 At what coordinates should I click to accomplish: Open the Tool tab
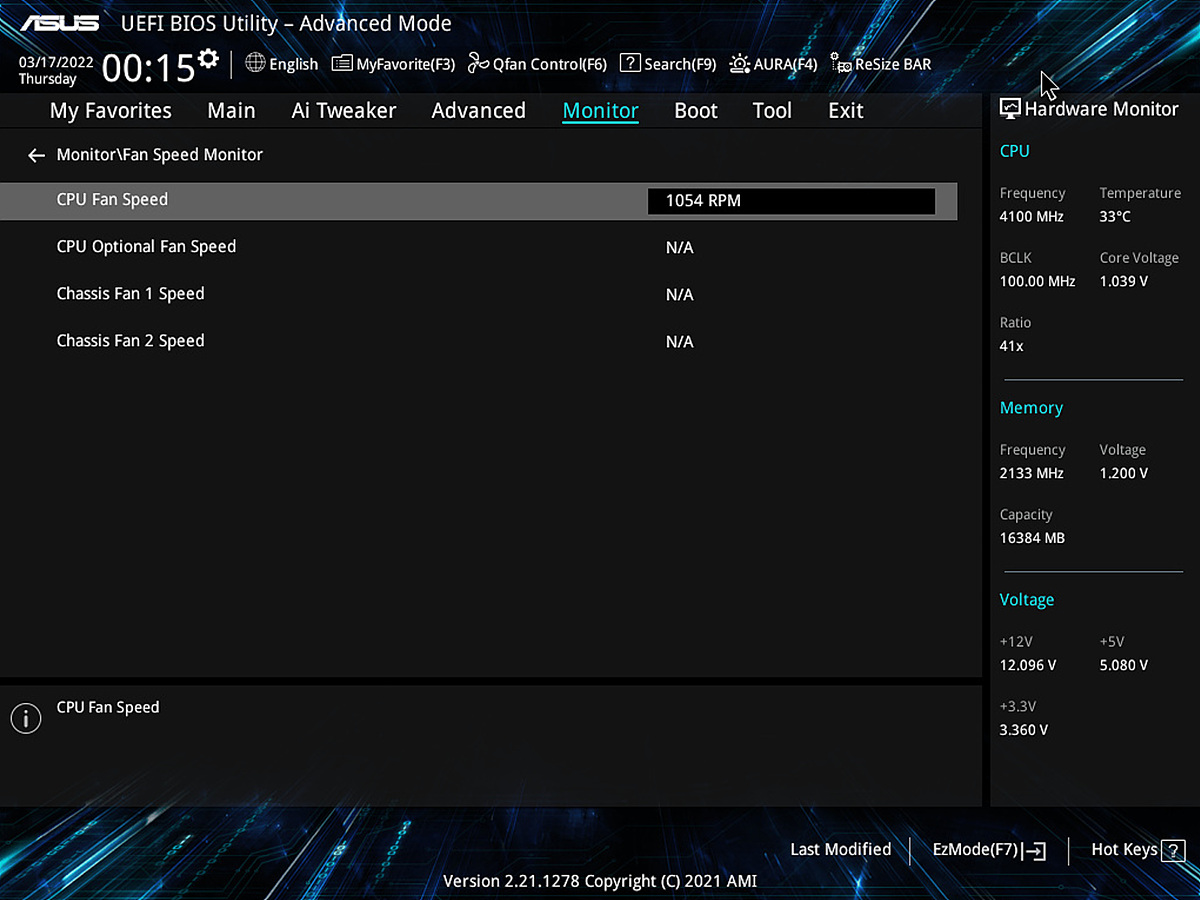pos(772,111)
